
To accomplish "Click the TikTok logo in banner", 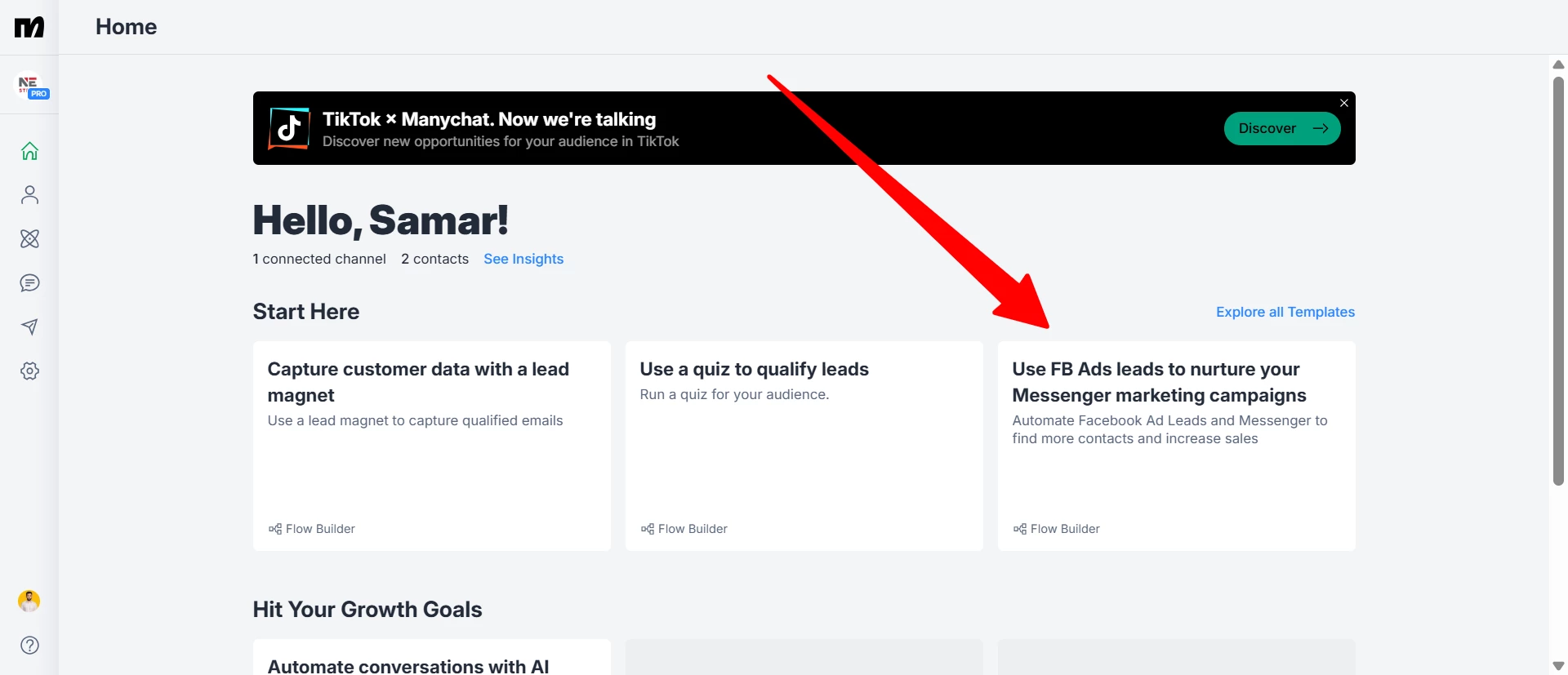I will pos(289,128).
